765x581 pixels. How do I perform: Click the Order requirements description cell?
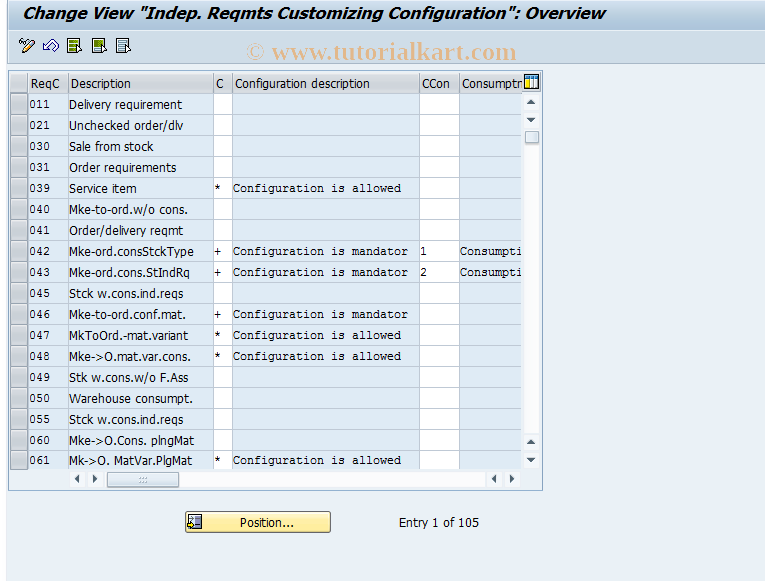[x=141, y=167]
